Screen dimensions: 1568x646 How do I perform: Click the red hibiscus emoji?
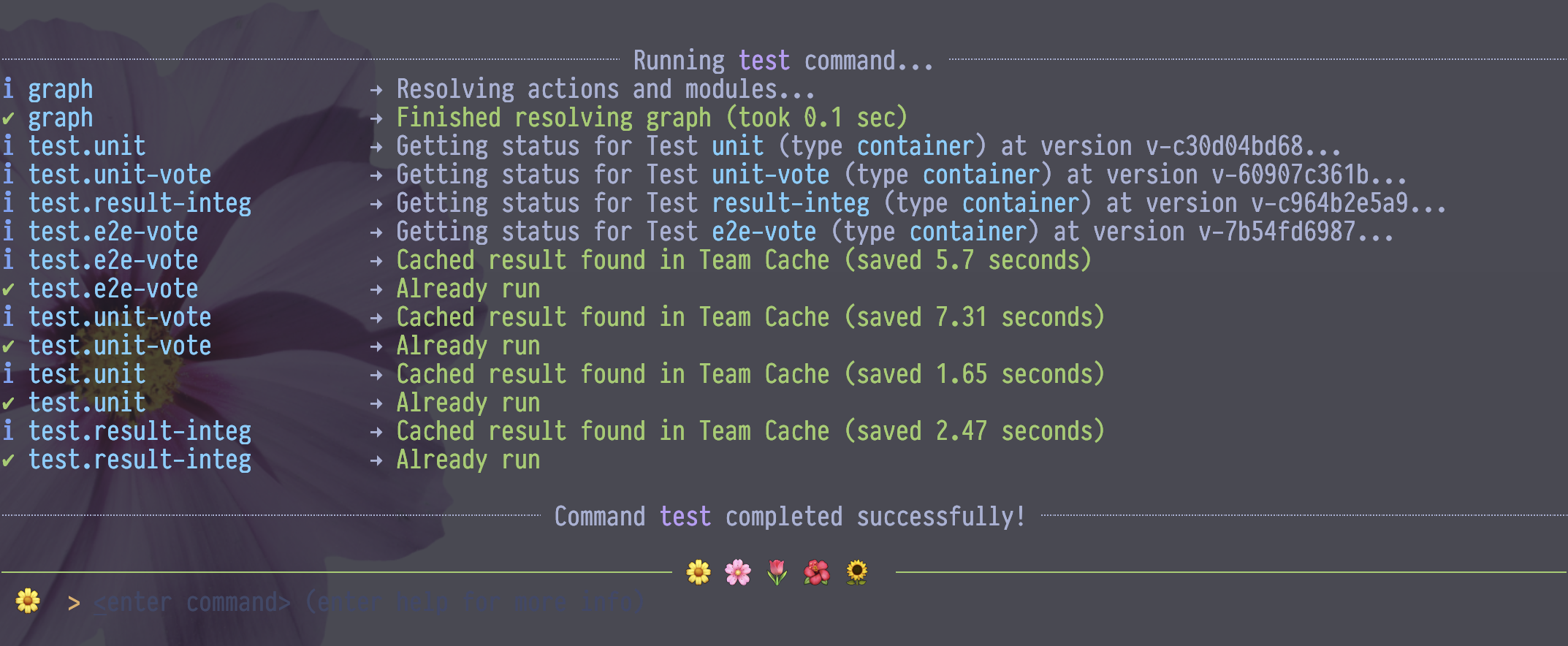(817, 572)
